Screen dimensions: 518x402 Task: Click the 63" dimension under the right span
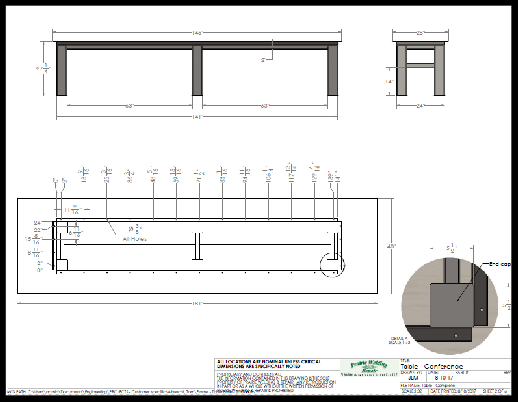click(x=264, y=106)
